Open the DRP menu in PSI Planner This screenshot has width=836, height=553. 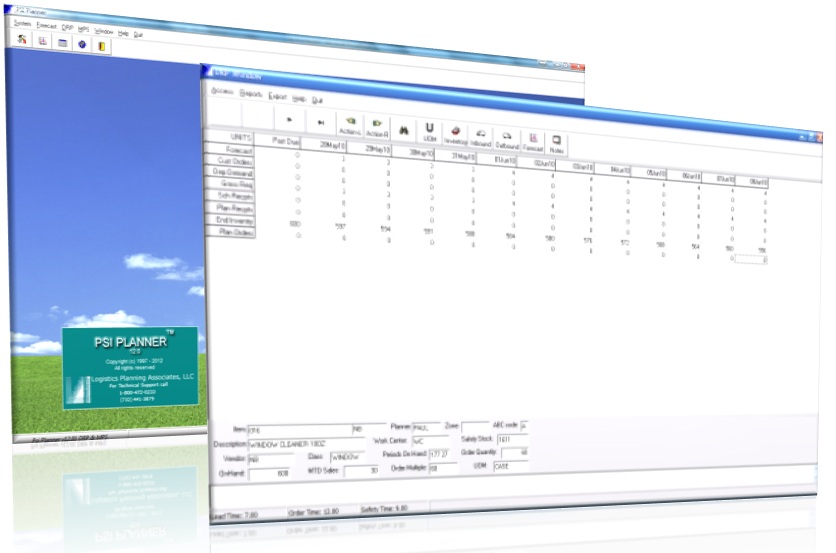click(x=68, y=27)
